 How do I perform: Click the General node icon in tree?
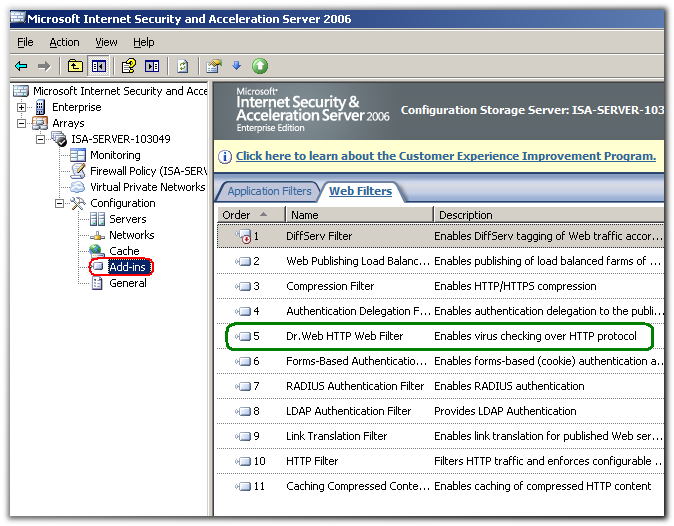pyautogui.click(x=97, y=283)
